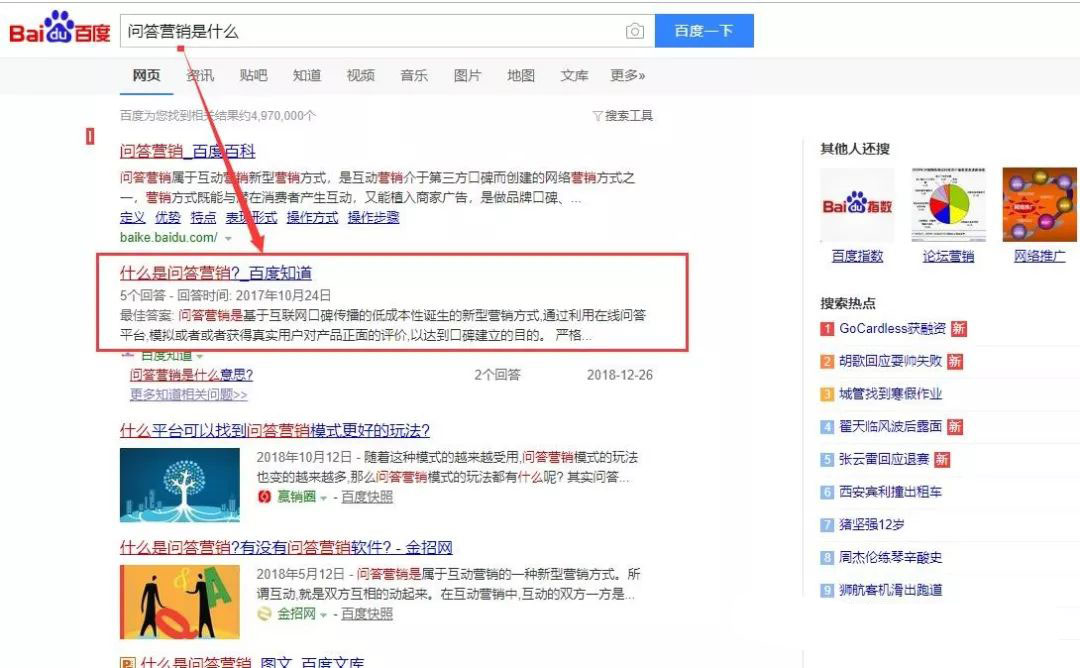Open the 问答营销_百度百科 result

187,151
